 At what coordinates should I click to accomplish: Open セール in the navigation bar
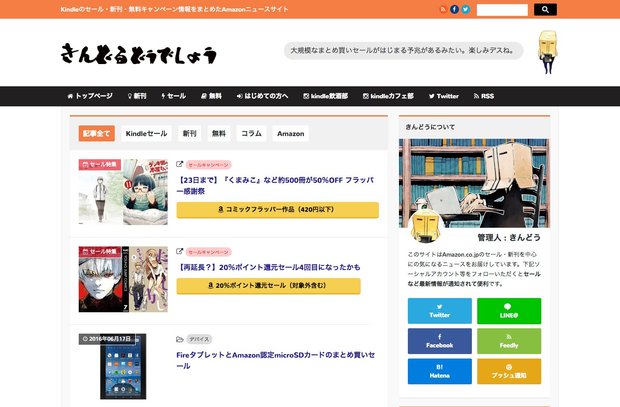[x=173, y=96]
